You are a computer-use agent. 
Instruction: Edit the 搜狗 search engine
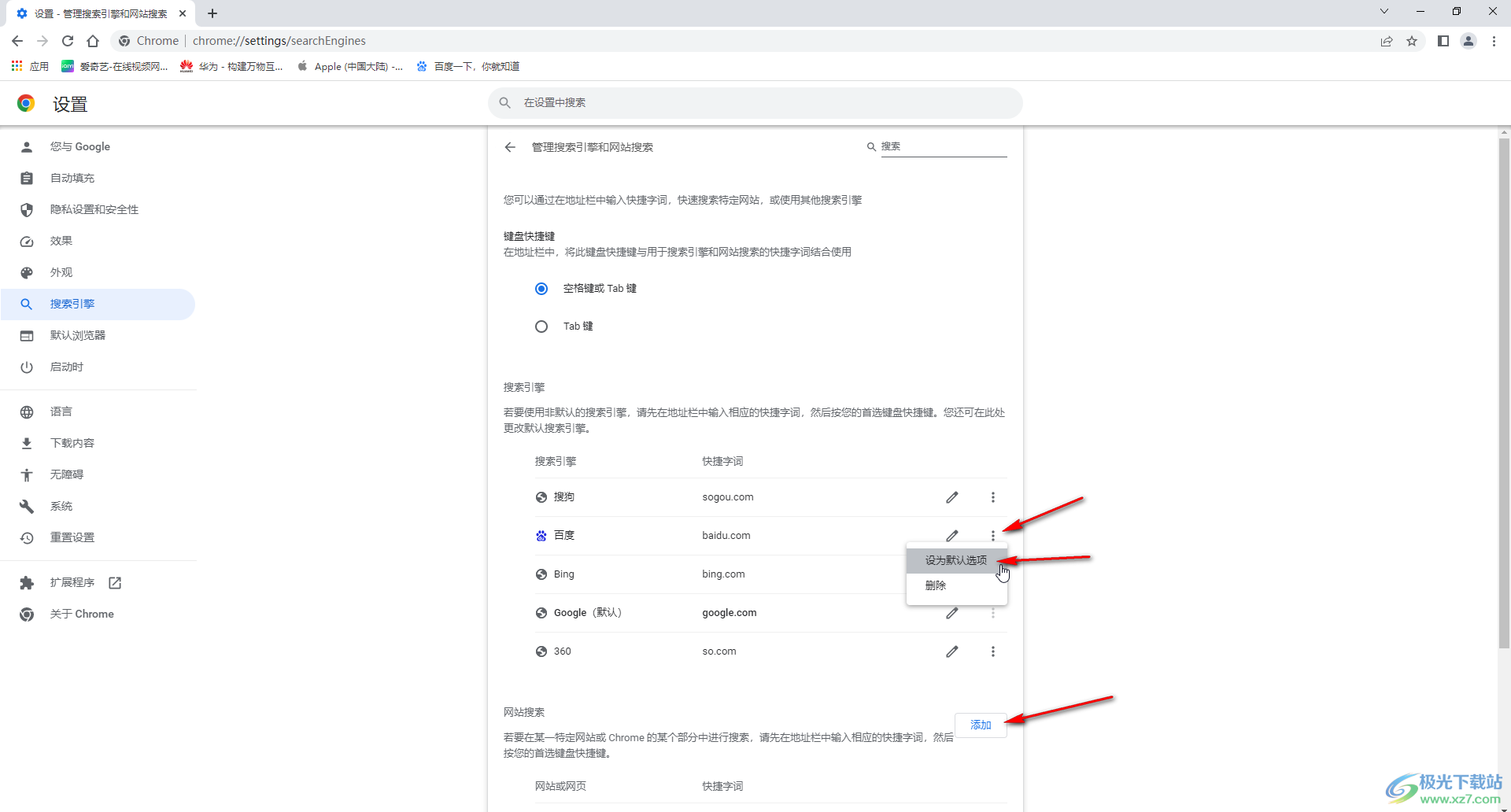952,497
